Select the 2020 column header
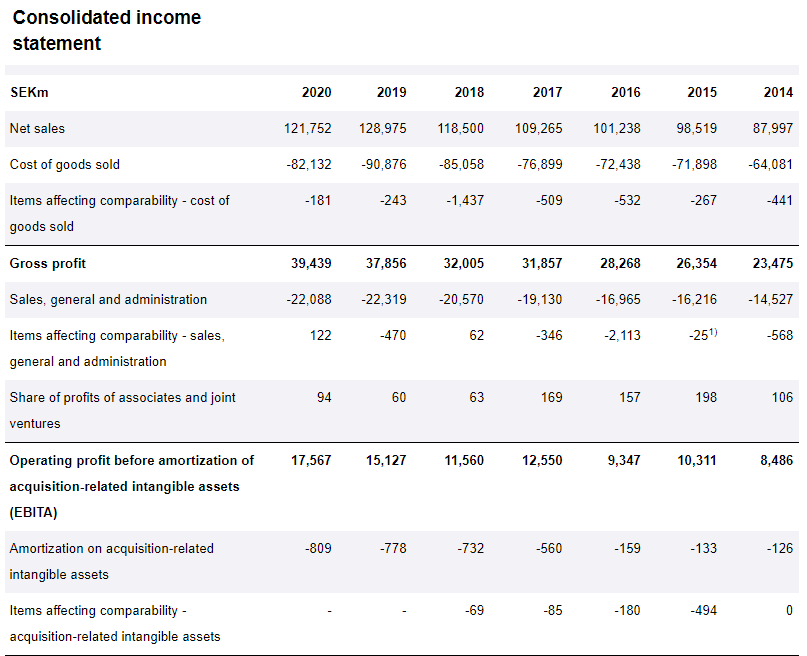This screenshot has width=807, height=656. pyautogui.click(x=316, y=93)
